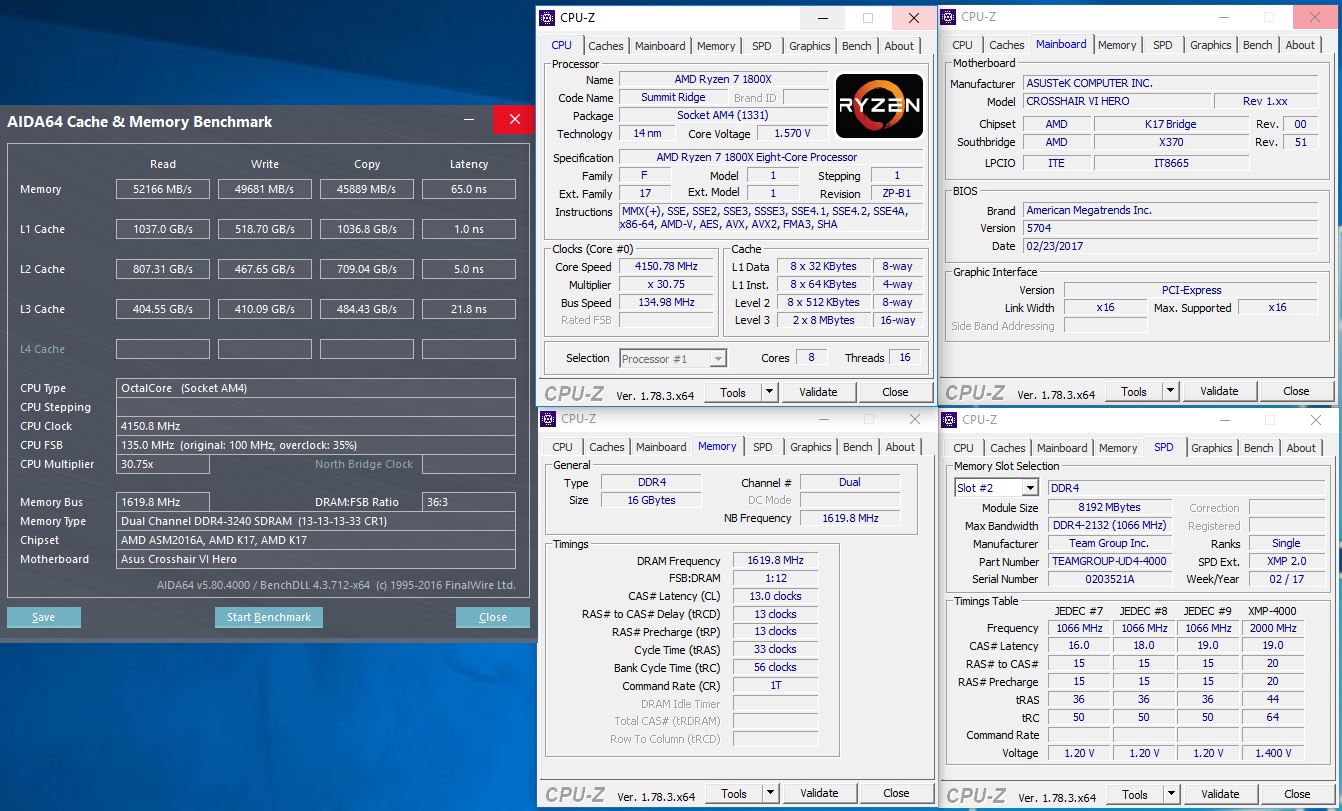The image size is (1342, 811).
Task: Open Tools dropdown arrow in Memory tab window
Action: tap(770, 793)
